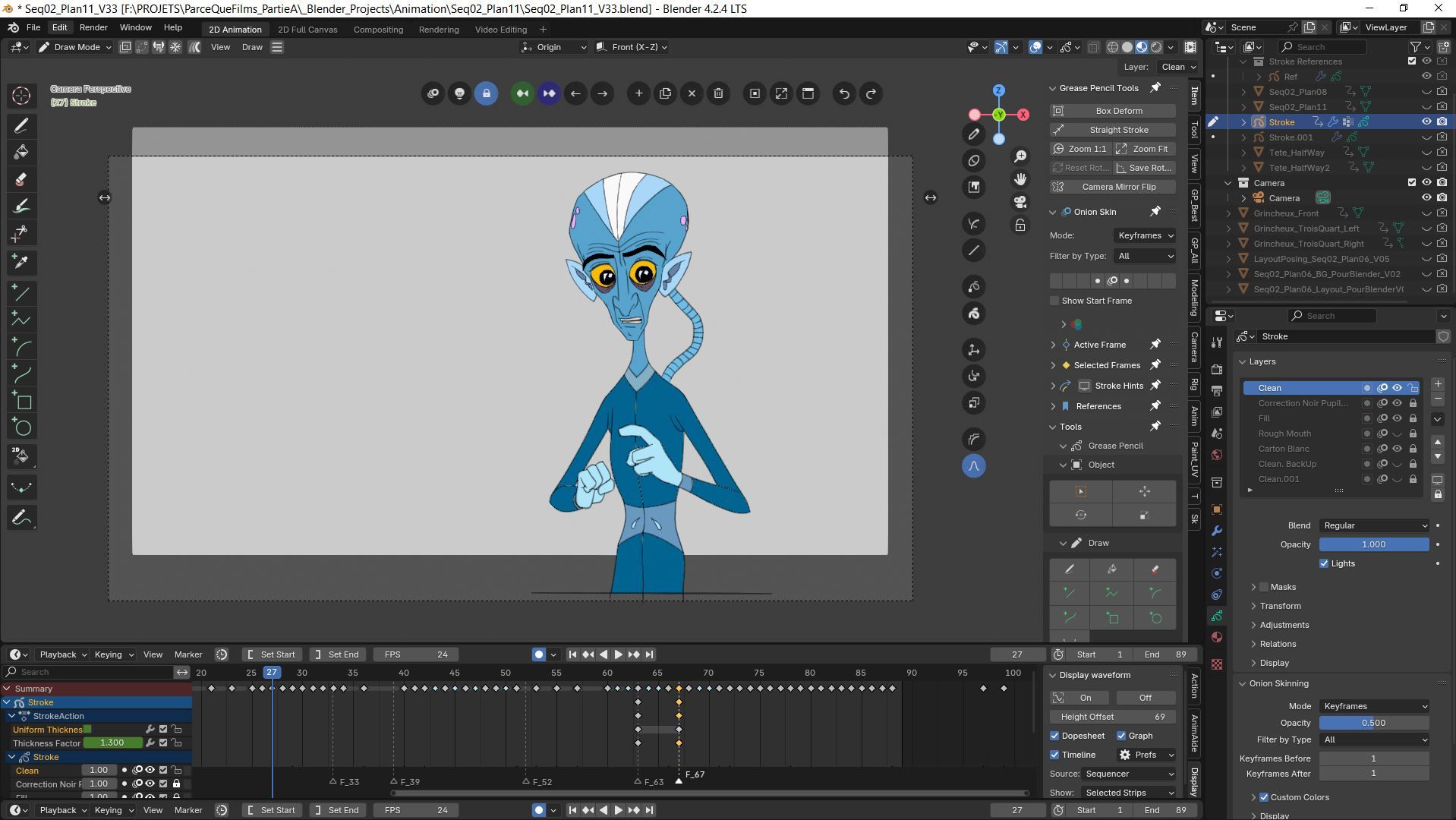The image size is (1456, 820).
Task: Add a new layer with plus button
Action: [x=1438, y=384]
